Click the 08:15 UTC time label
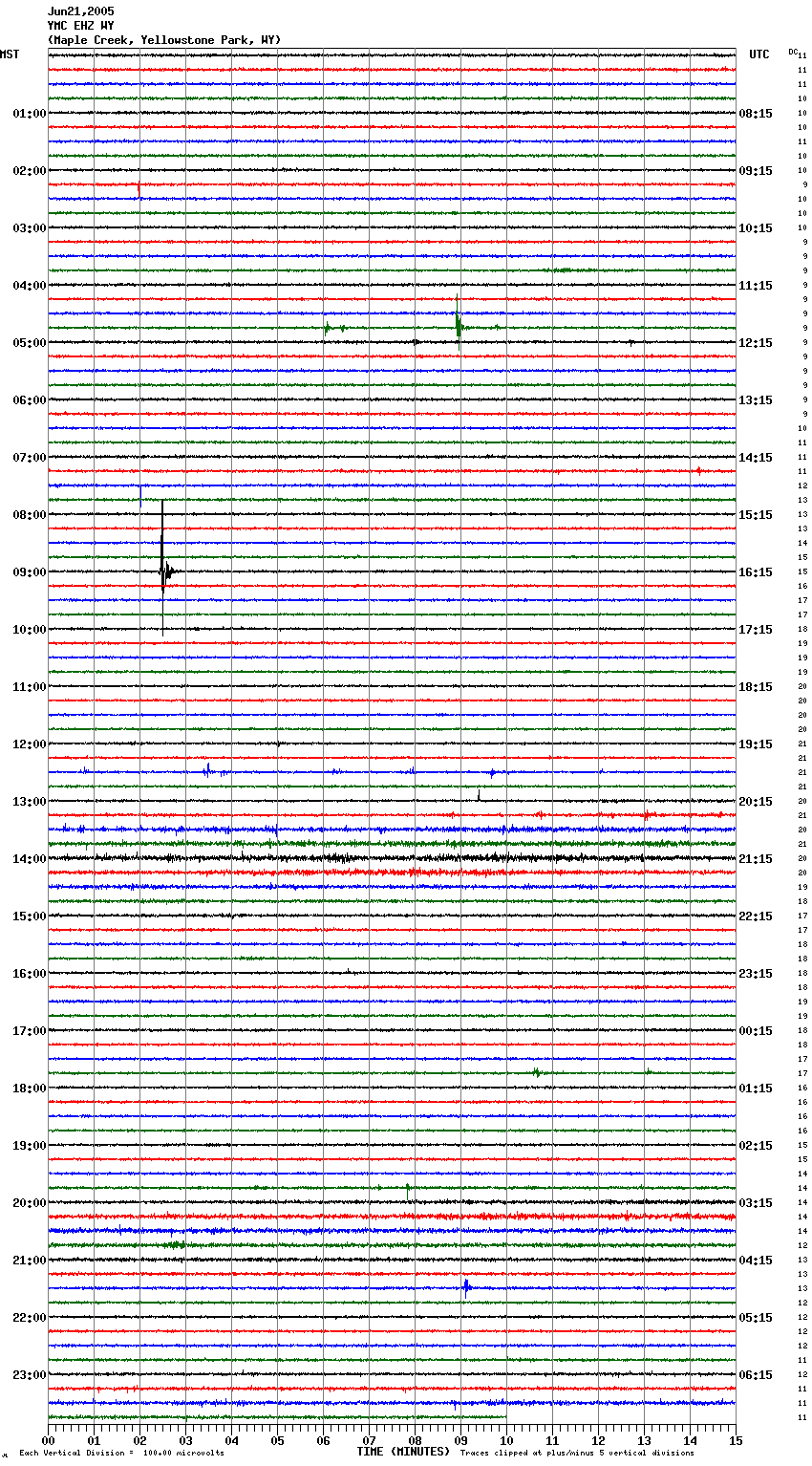This screenshot has height=1466, width=812. (x=756, y=114)
